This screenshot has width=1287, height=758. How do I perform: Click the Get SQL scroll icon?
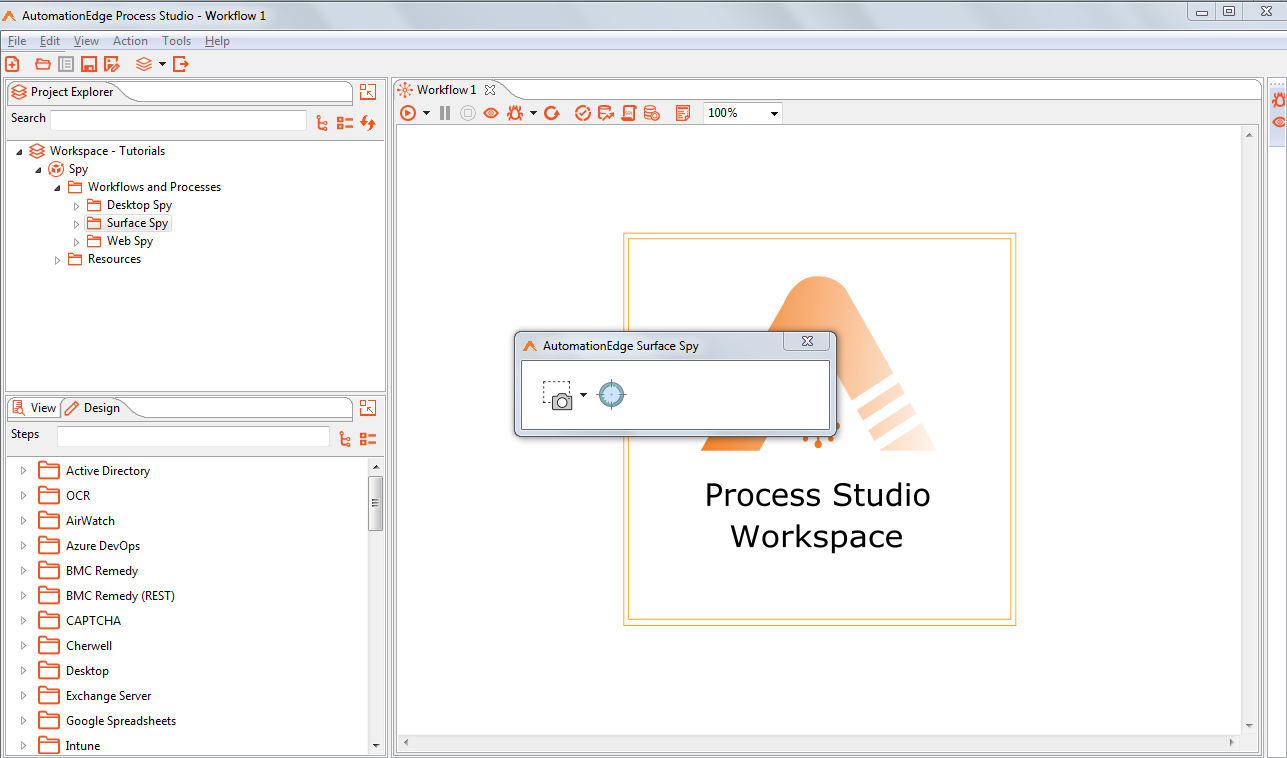(629, 113)
